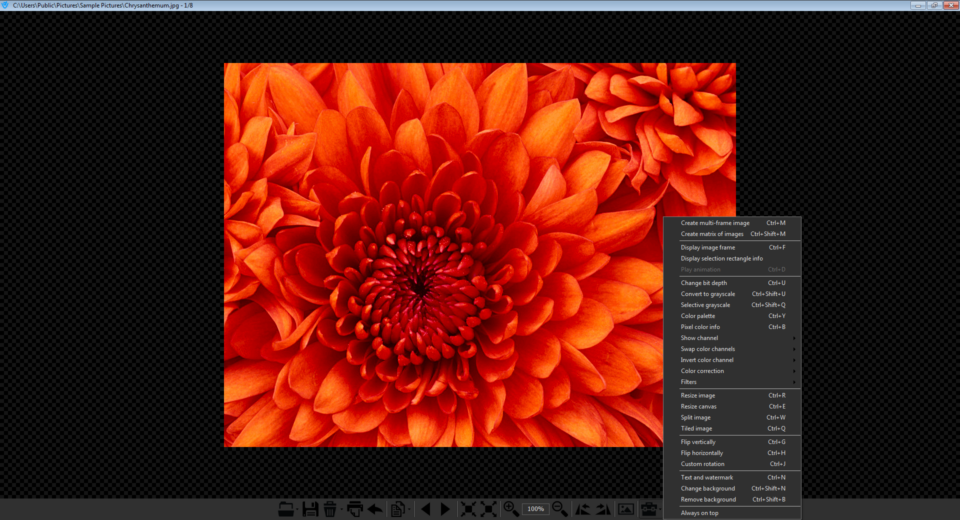Click the zoom in magnifier icon
This screenshot has width=960, height=520.
point(511,509)
